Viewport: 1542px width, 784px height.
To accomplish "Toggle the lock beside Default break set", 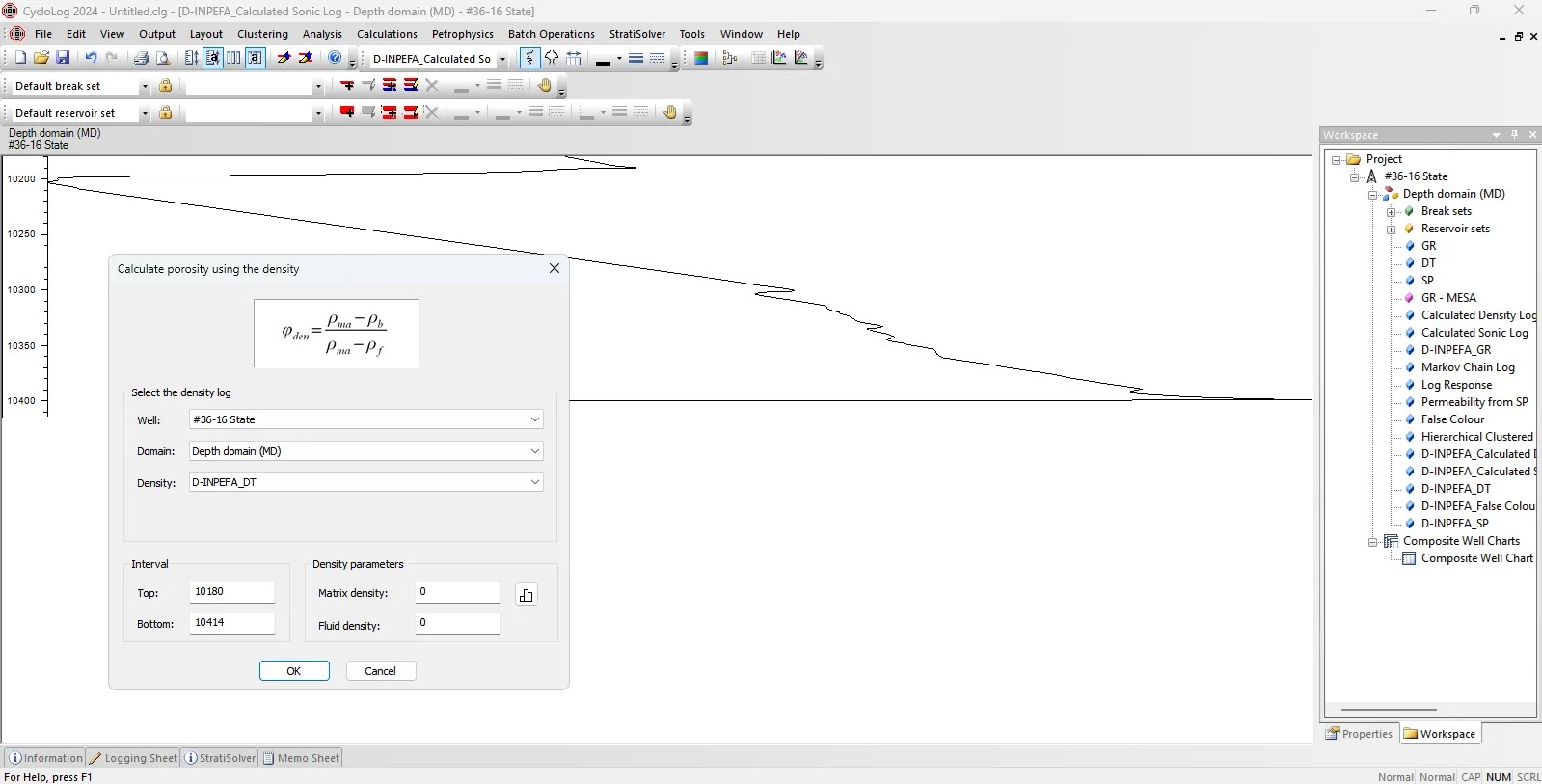I will click(x=166, y=86).
